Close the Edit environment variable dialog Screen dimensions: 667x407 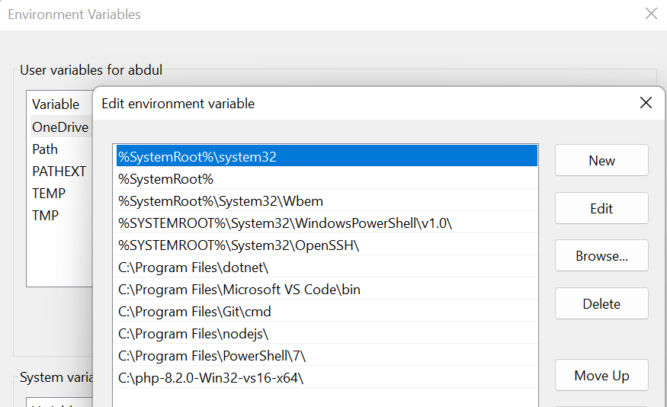[x=646, y=102]
